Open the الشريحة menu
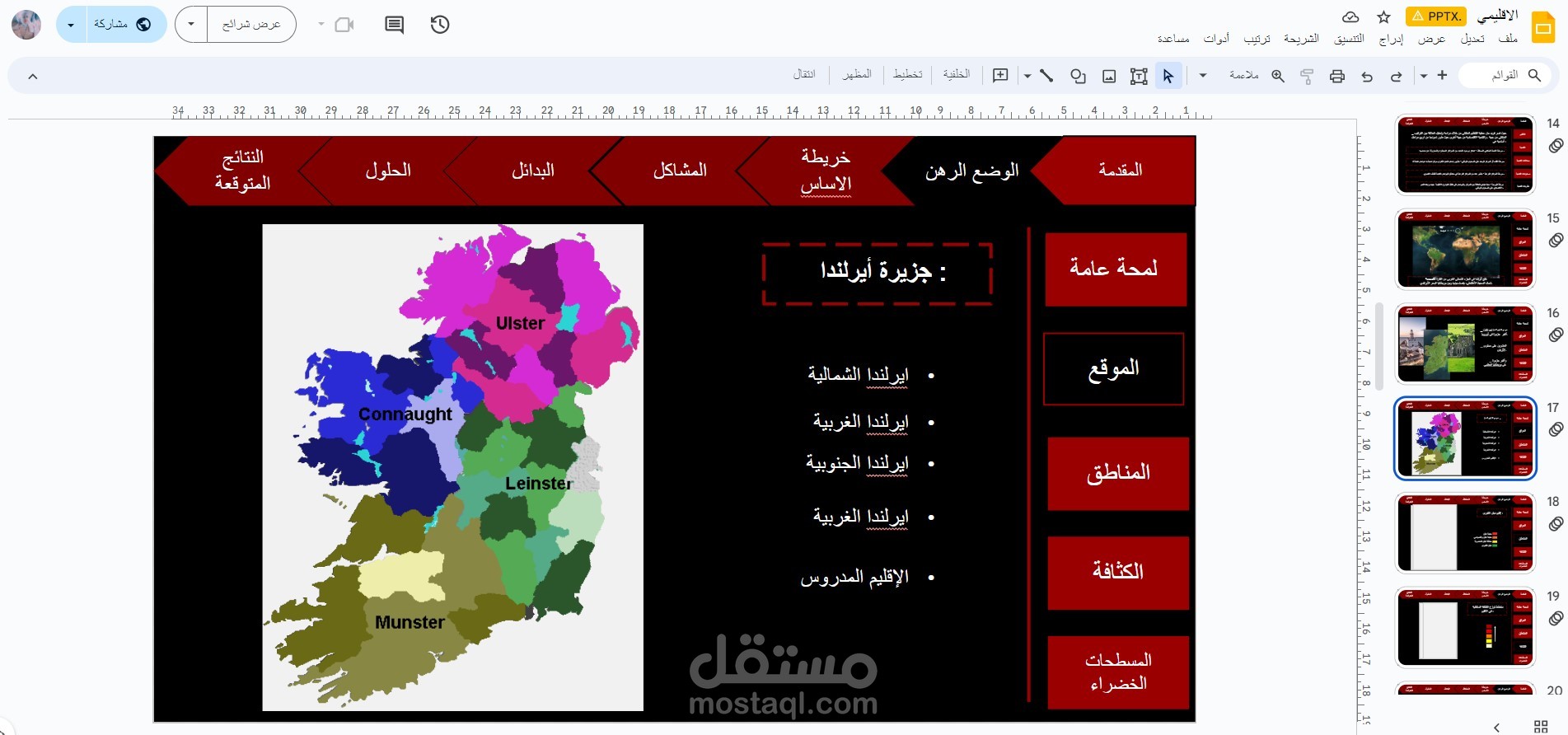Image resolution: width=1568 pixels, height=735 pixels. pyautogui.click(x=1302, y=39)
